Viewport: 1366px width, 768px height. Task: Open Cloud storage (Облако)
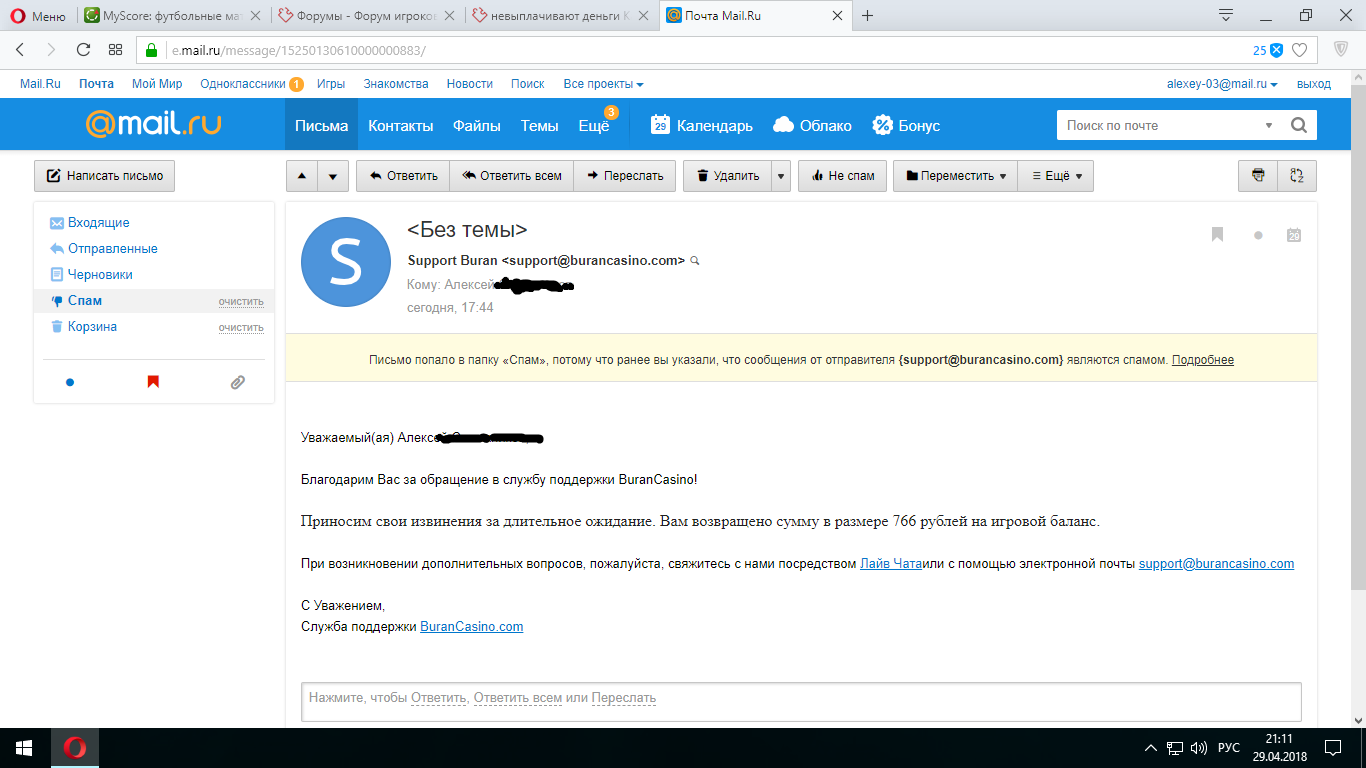tap(812, 125)
